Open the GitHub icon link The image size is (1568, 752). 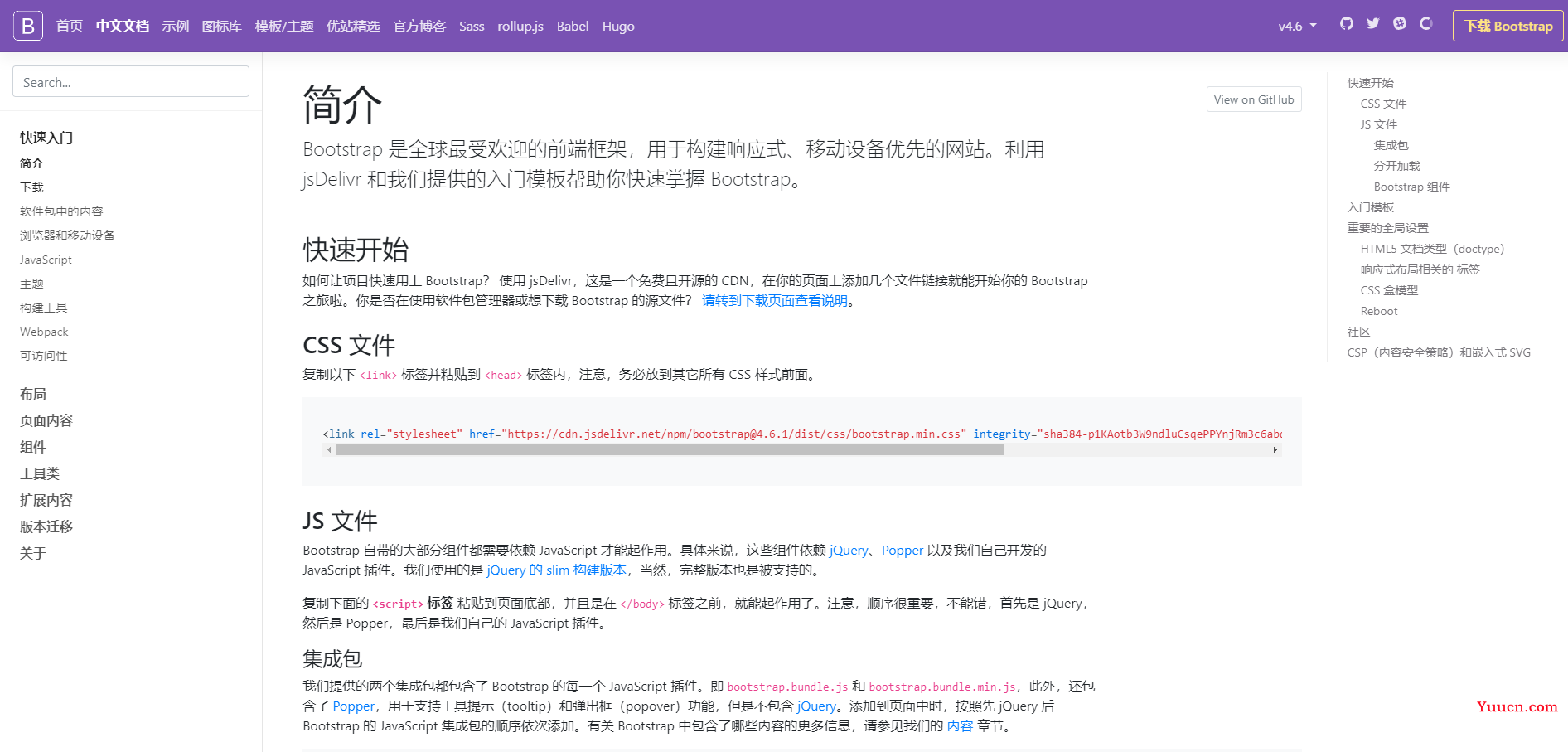[1347, 23]
